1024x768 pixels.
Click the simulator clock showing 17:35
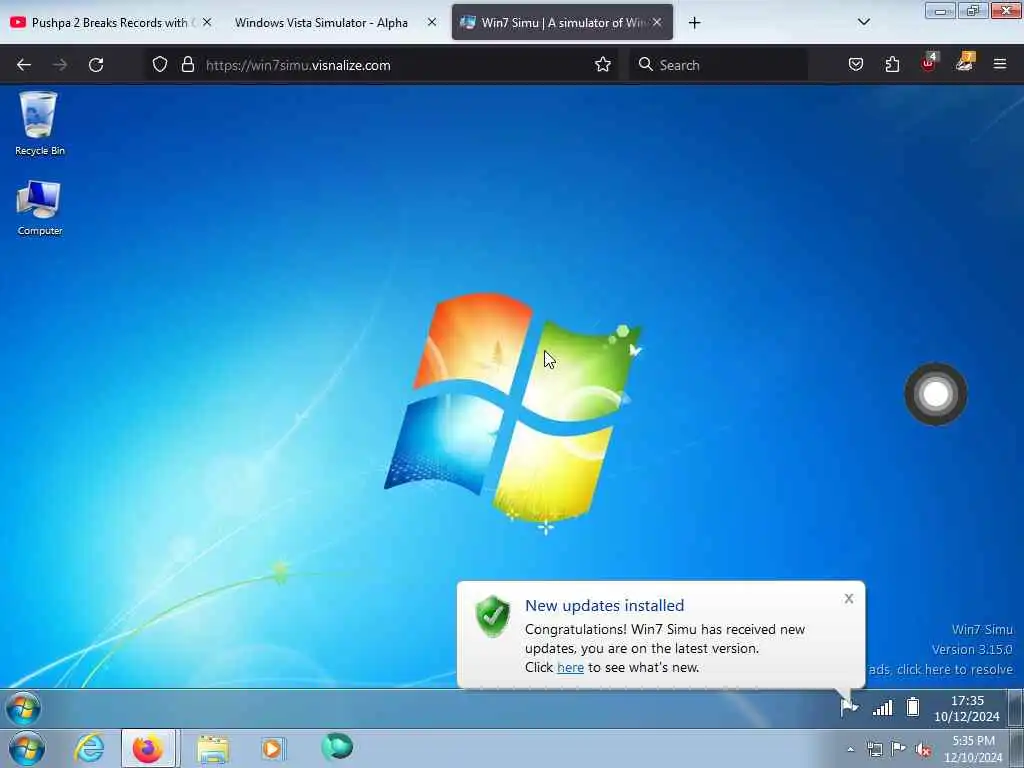click(x=967, y=709)
